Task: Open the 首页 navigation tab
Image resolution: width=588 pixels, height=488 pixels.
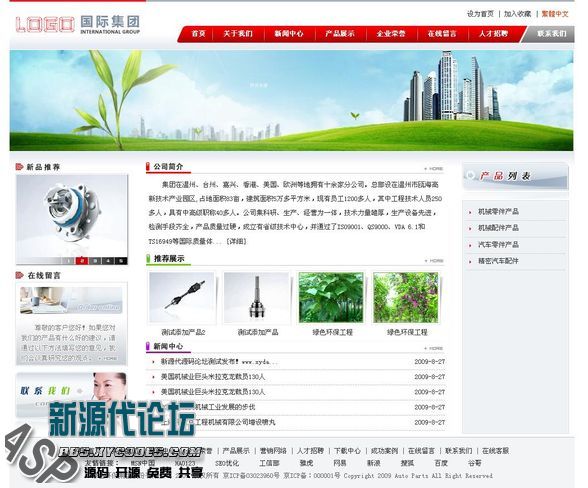Action: pyautogui.click(x=198, y=34)
